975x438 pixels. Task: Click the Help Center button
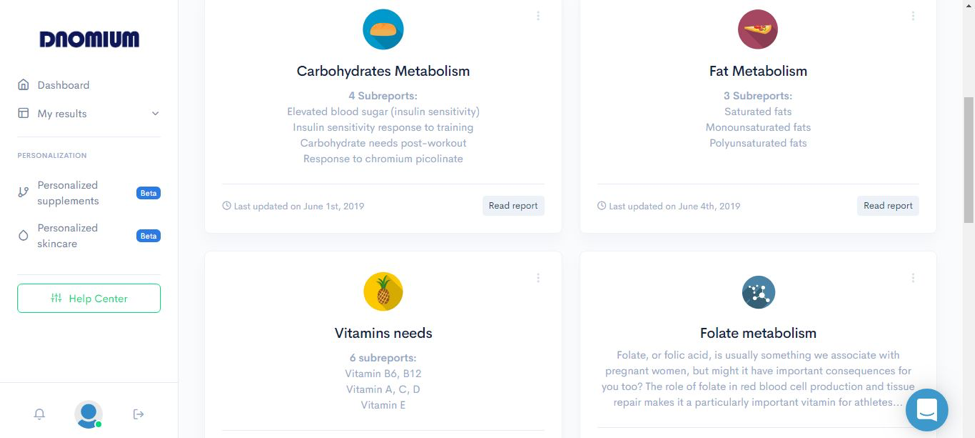89,299
